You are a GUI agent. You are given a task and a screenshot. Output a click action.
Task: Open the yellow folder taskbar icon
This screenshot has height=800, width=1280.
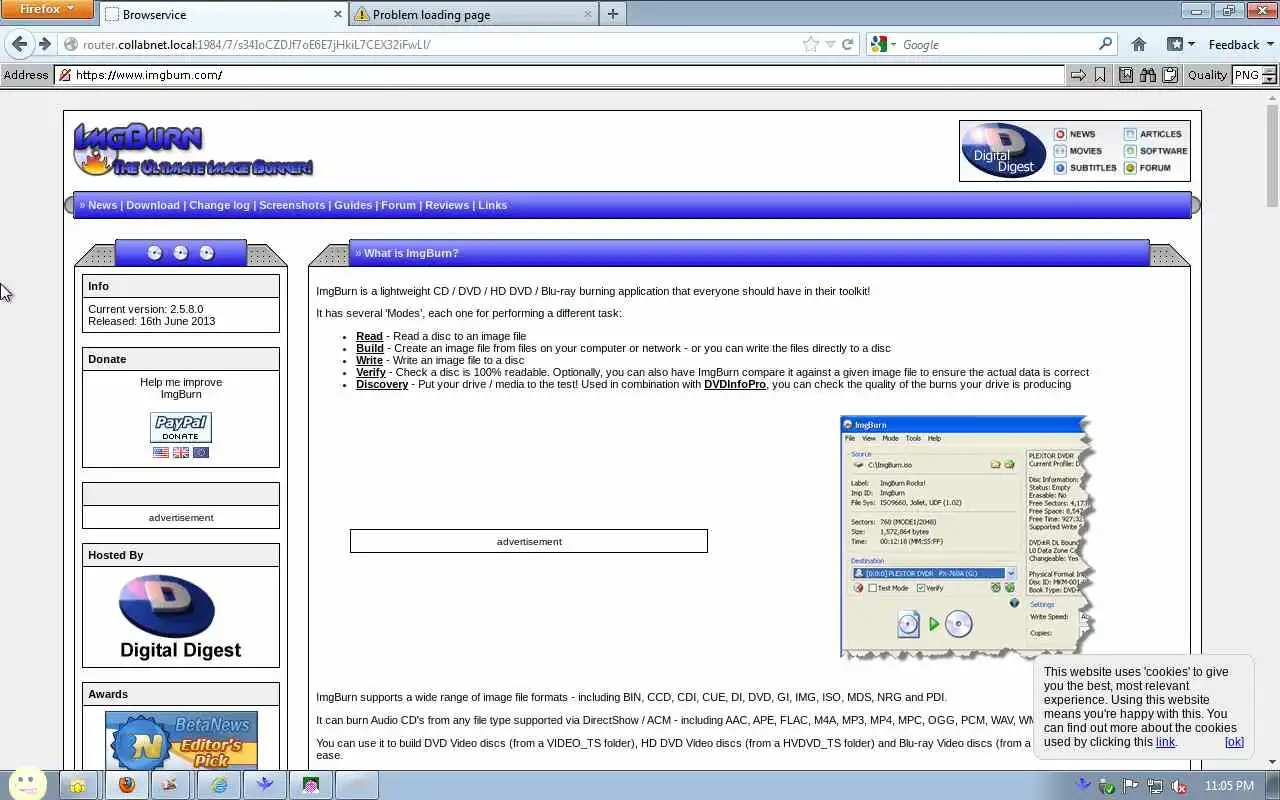pyautogui.click(x=78, y=785)
